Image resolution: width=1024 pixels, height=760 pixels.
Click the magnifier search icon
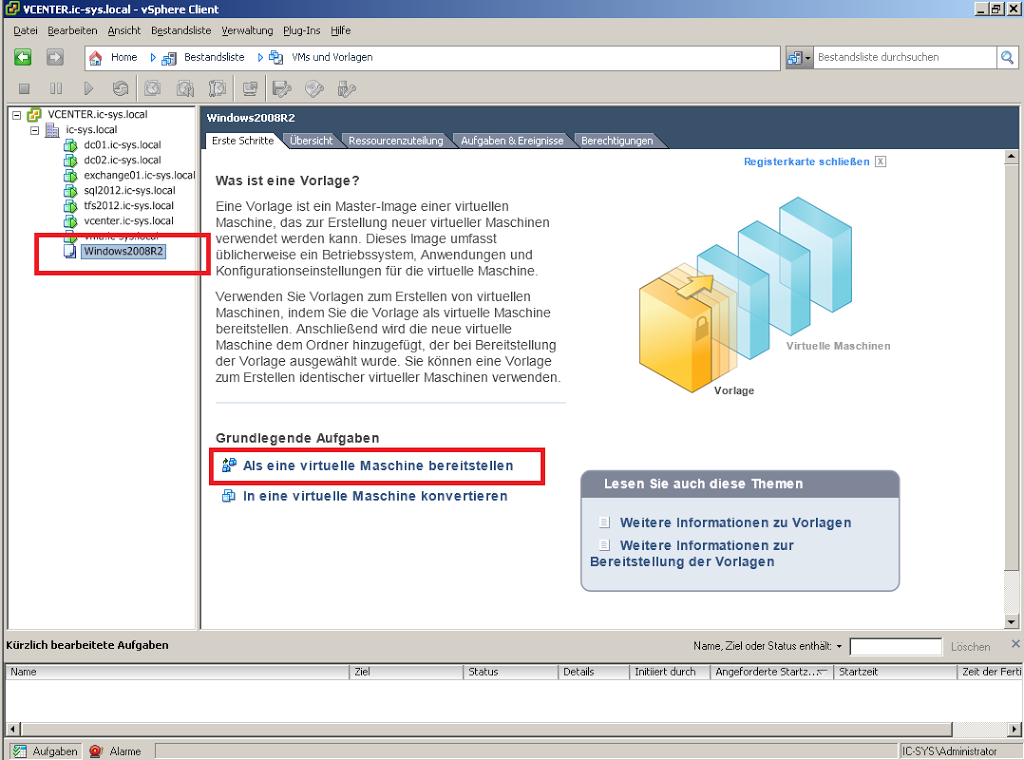tap(1007, 58)
